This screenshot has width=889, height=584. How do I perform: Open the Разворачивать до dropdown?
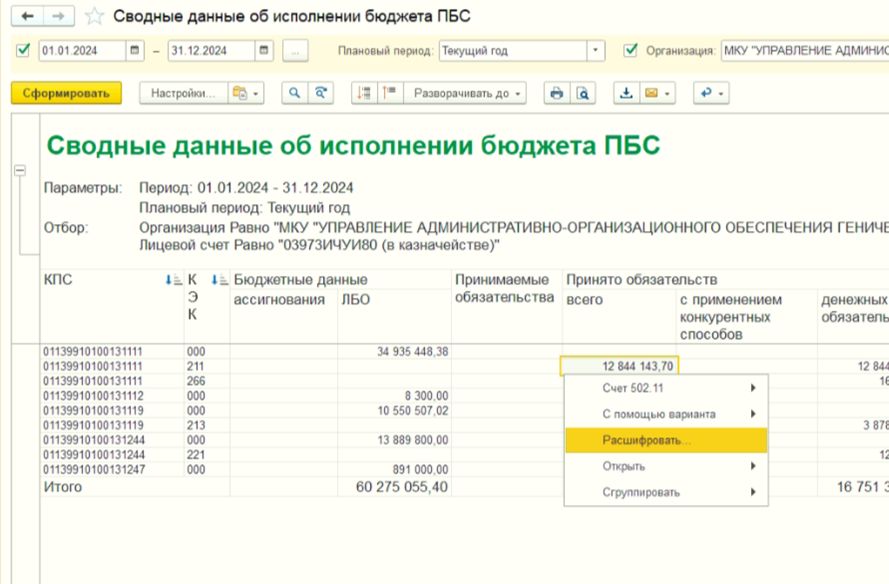pos(465,93)
